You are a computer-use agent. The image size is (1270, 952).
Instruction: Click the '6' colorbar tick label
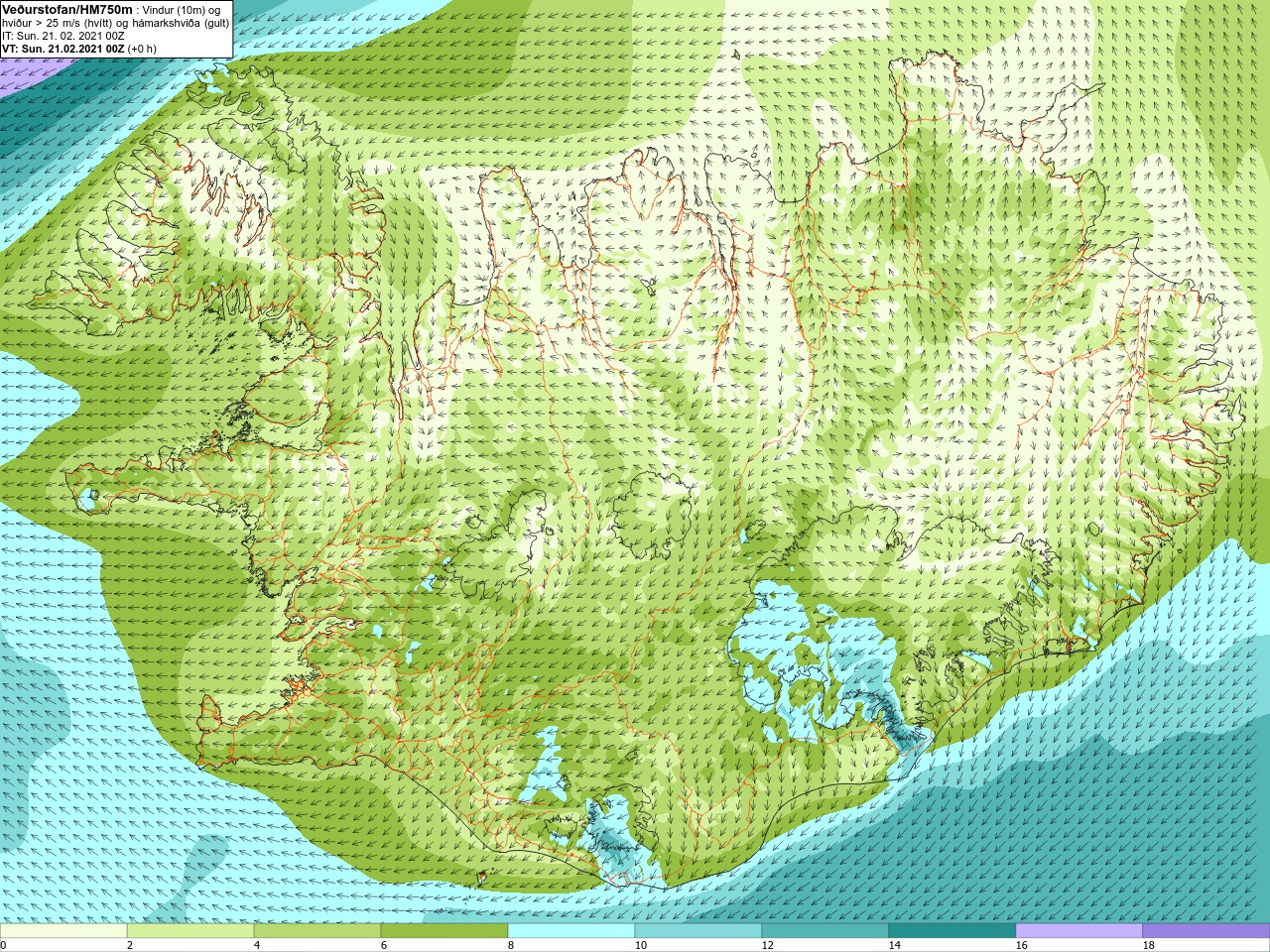pyautogui.click(x=383, y=945)
